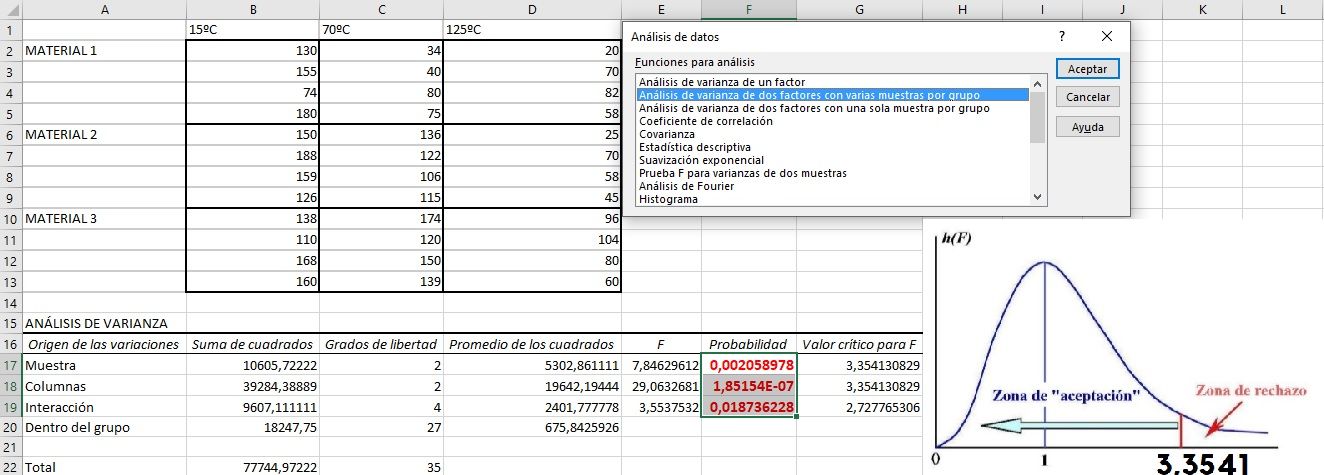
Task: Click critical value 2,727765306
Action: [860, 407]
